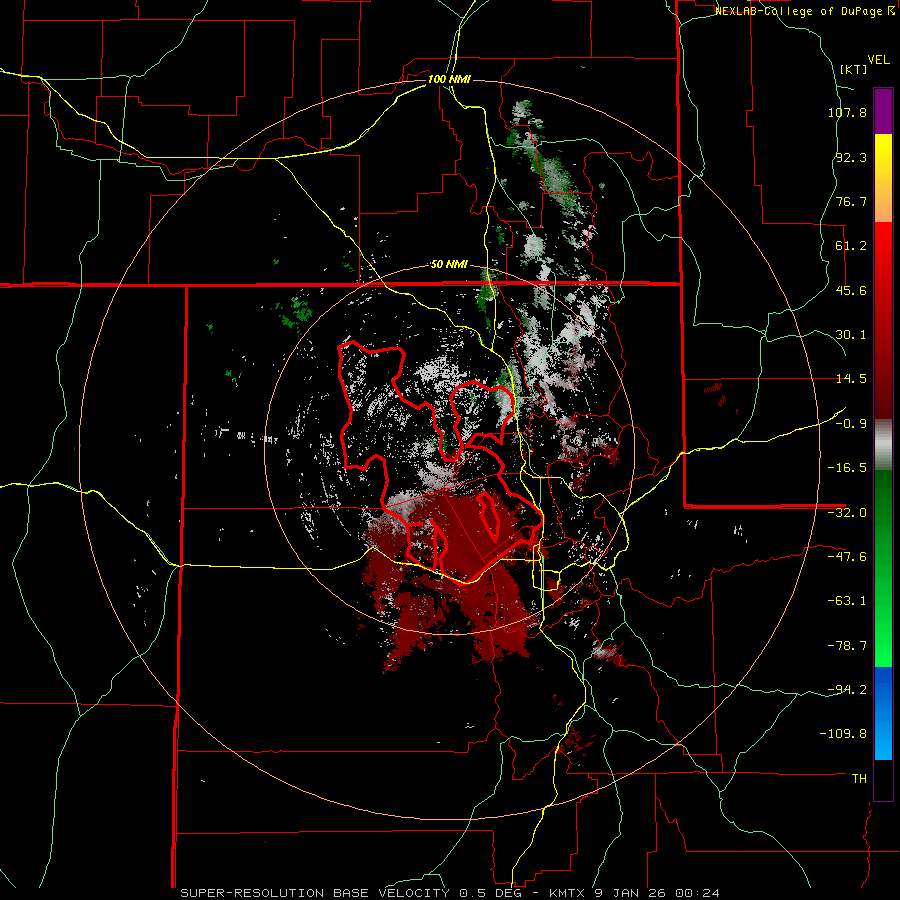Click the purple segment of the color bar

click(x=883, y=111)
